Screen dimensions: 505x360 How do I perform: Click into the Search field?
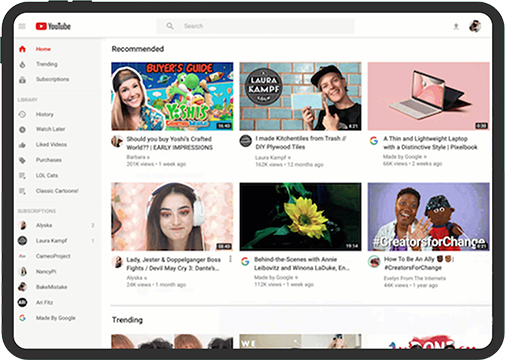click(255, 26)
